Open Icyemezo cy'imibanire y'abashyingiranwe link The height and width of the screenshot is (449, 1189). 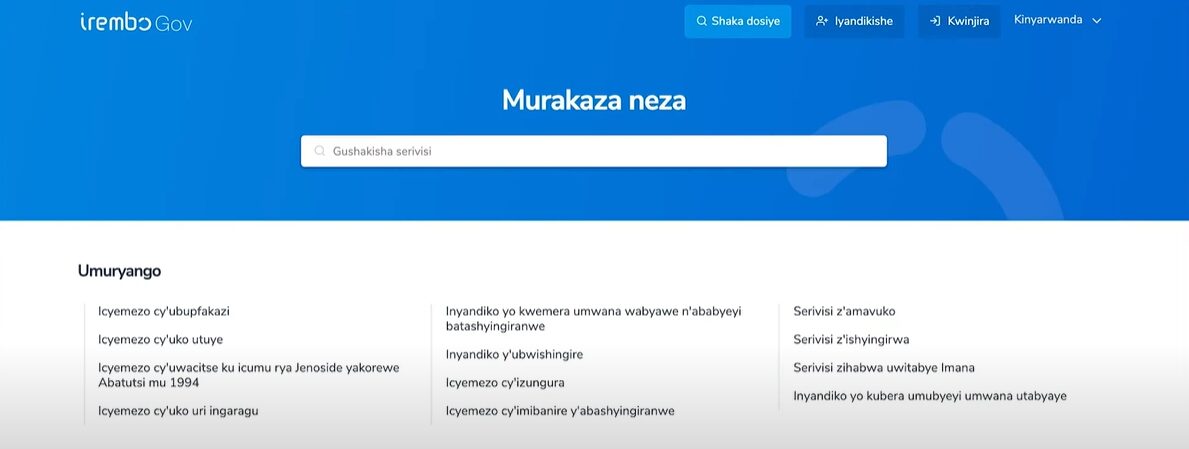[560, 410]
